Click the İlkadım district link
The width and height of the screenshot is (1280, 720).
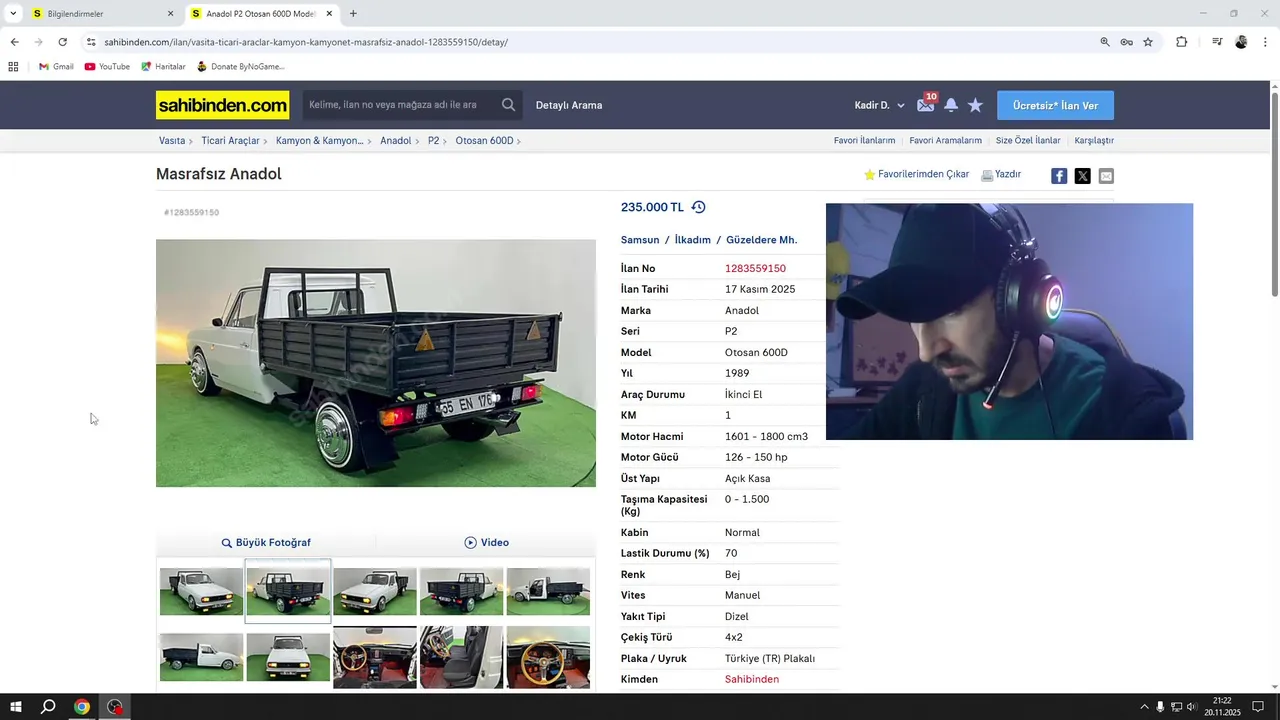pos(692,240)
